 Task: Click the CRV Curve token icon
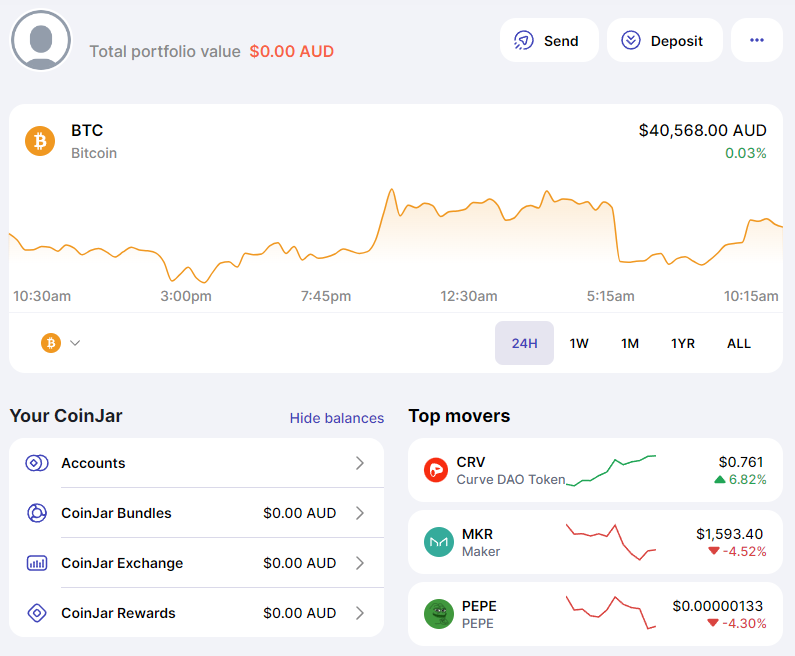point(436,470)
